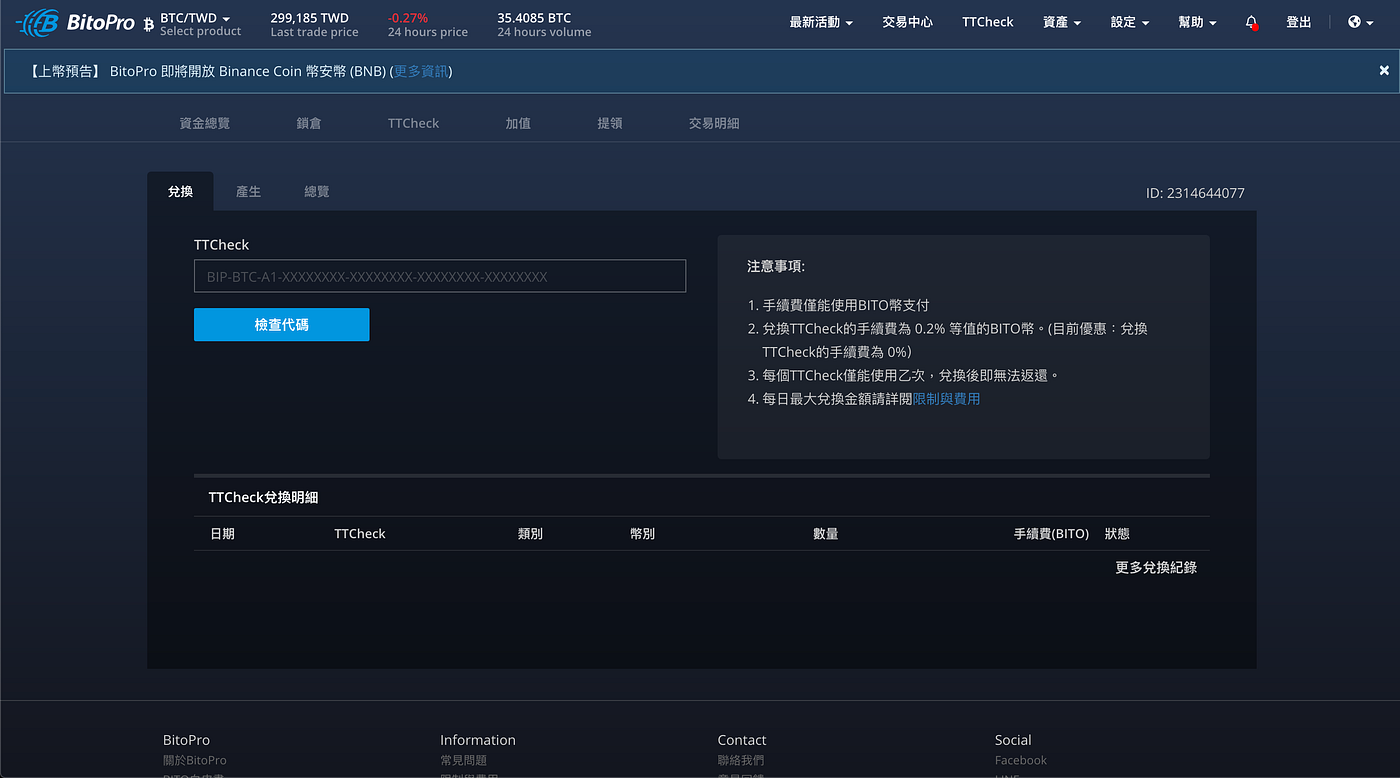Open 常見問題 footer link
Screen dimensions: 1400x778
464,760
